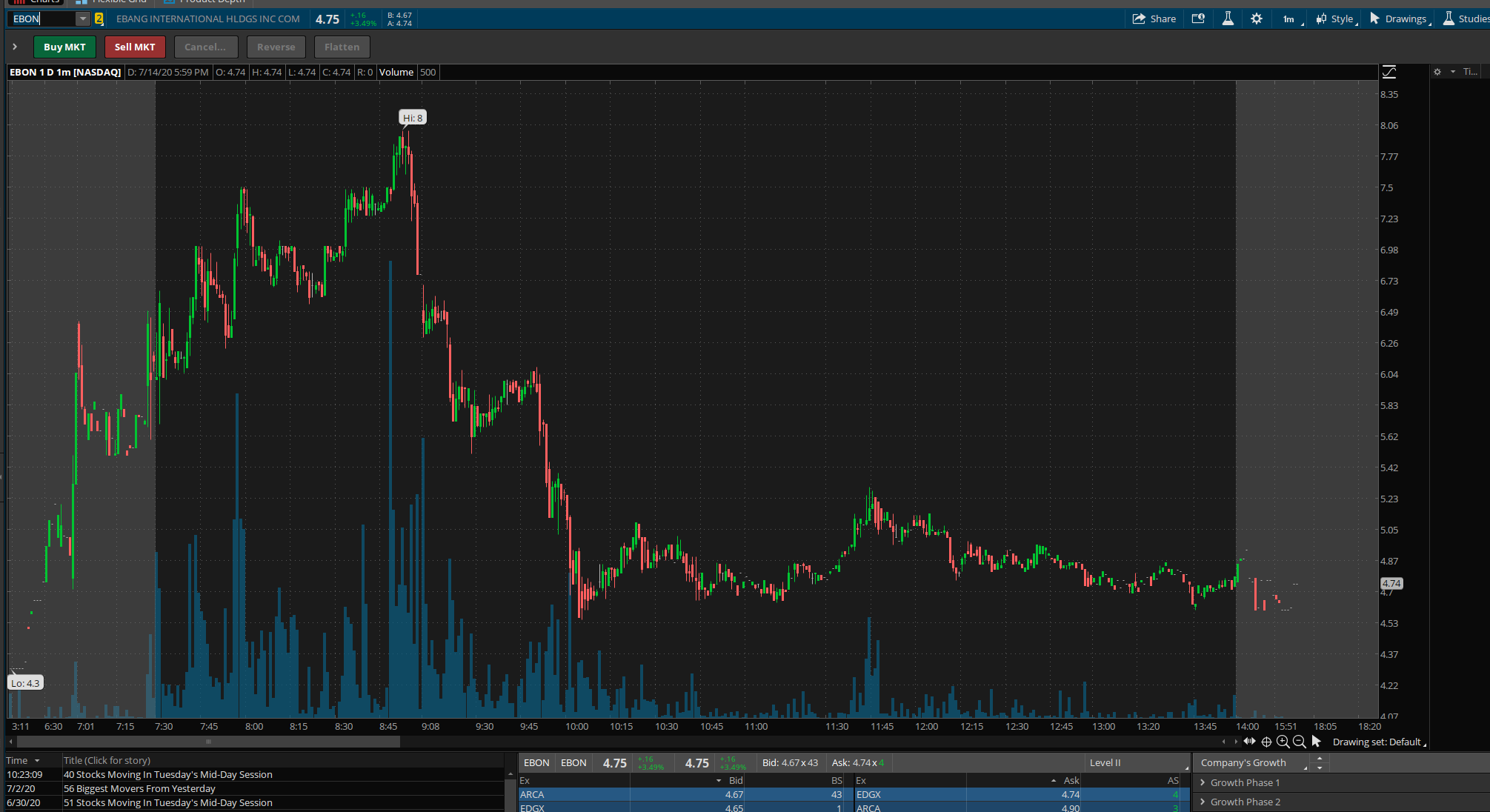Toggle the crosshair pan icon

1266,742
